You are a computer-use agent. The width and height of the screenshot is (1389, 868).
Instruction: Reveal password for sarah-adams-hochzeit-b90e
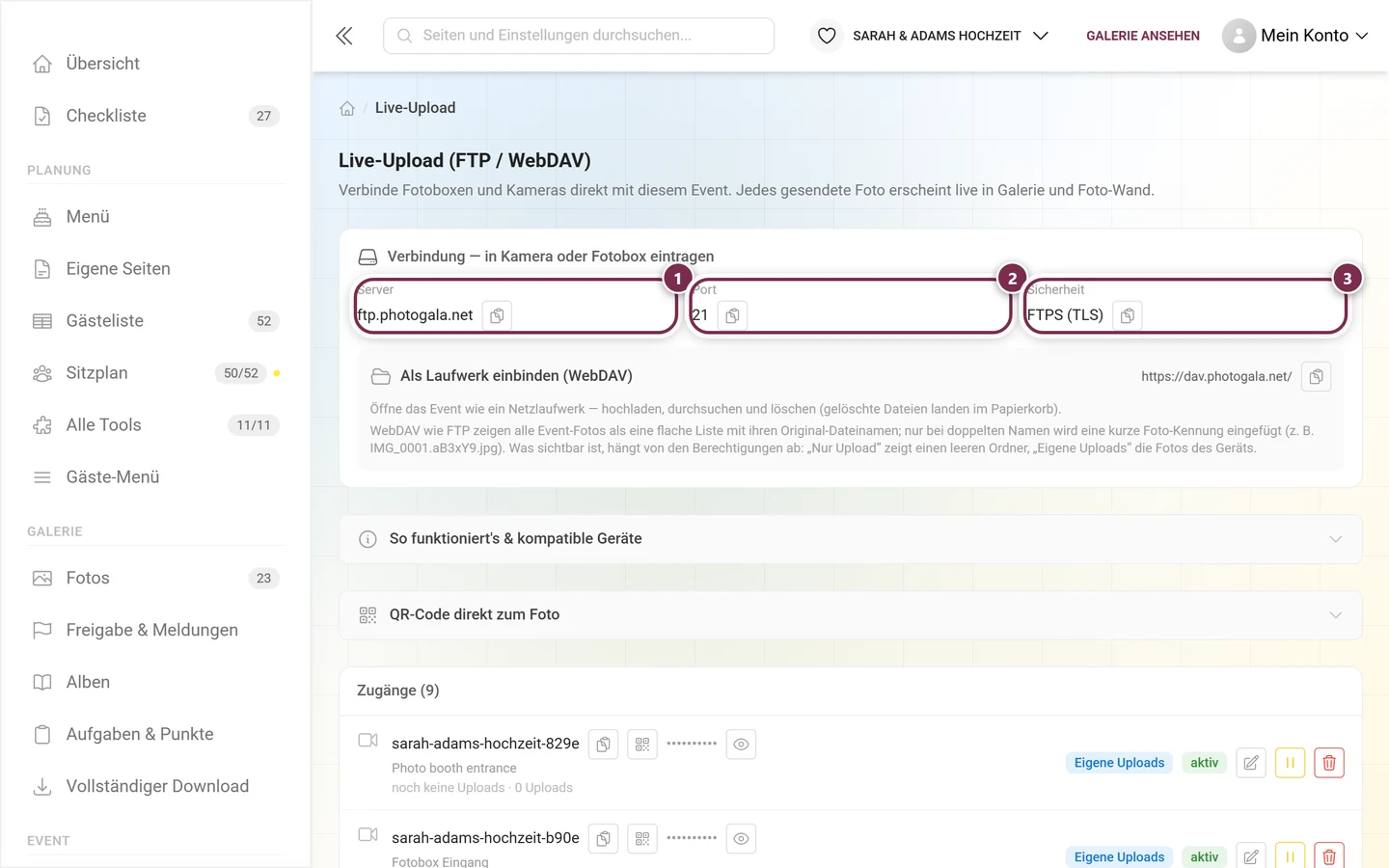(741, 839)
